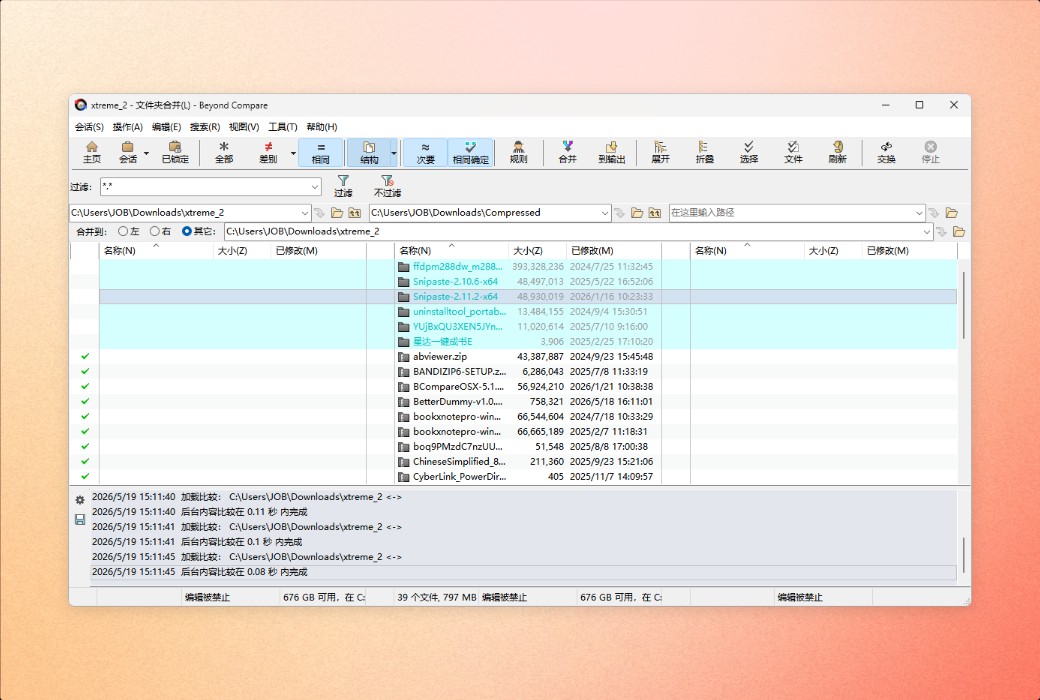Sort center pane by 名称(N) column
The height and width of the screenshot is (700, 1040).
[451, 251]
